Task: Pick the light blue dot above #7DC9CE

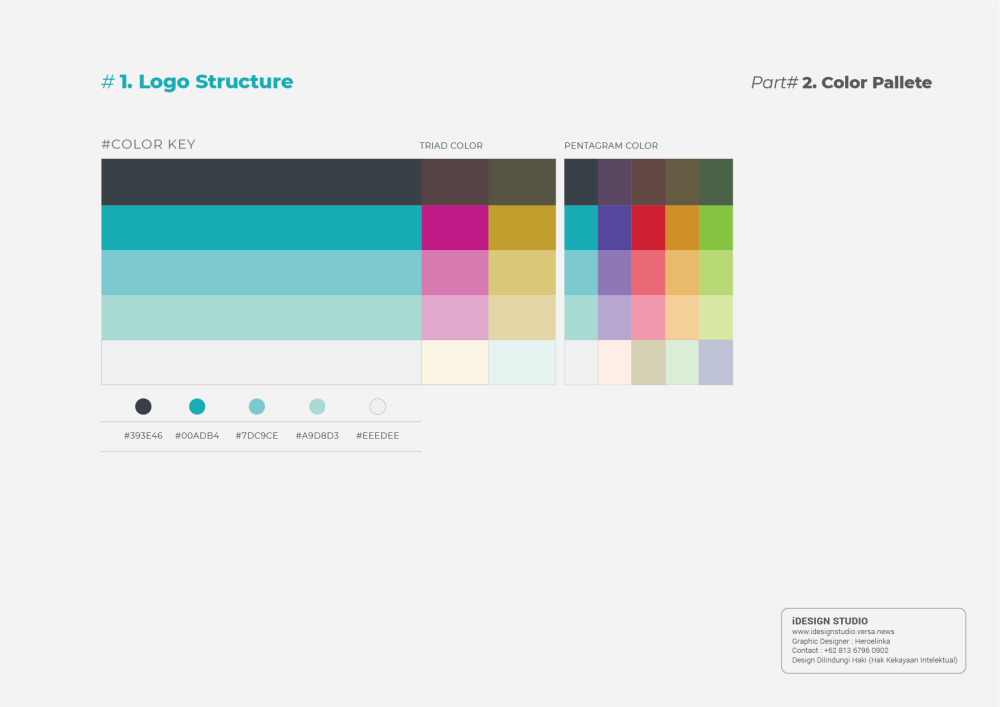Action: pyautogui.click(x=257, y=406)
